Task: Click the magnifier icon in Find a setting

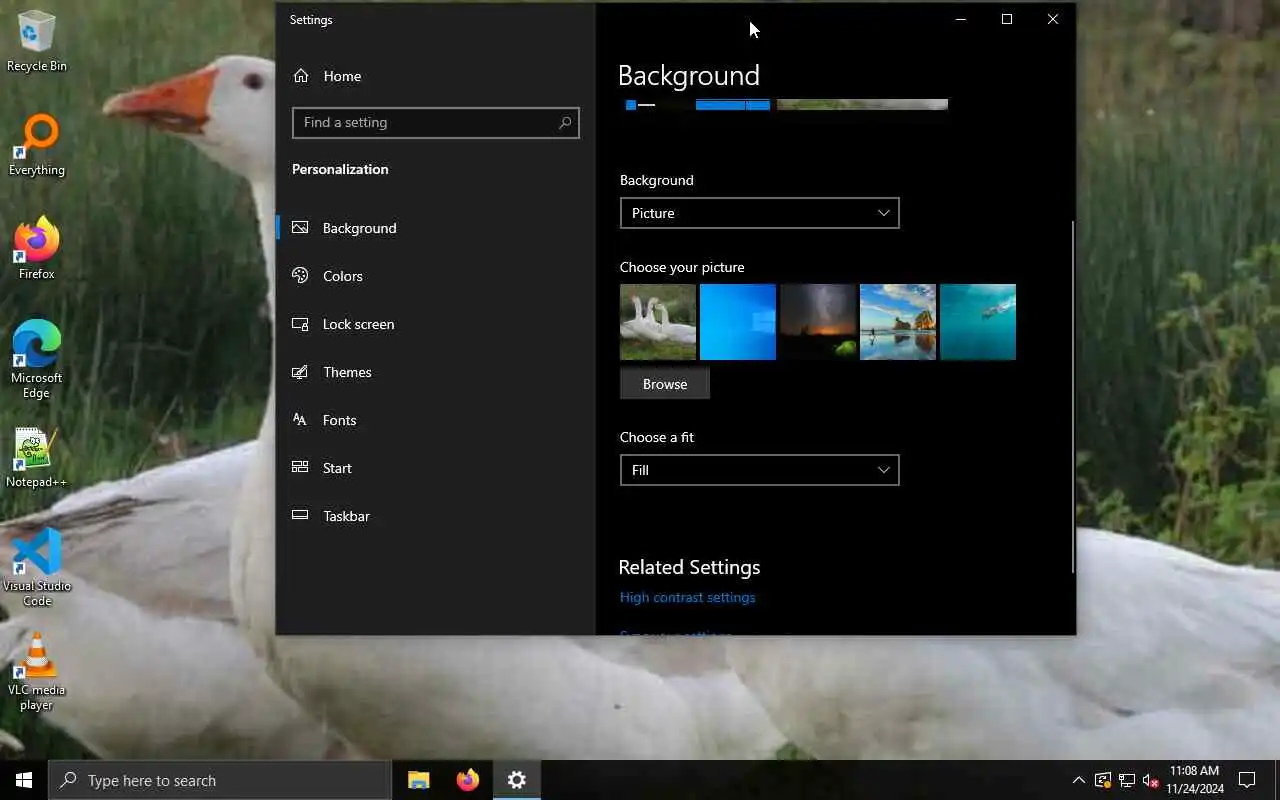Action: click(x=565, y=123)
